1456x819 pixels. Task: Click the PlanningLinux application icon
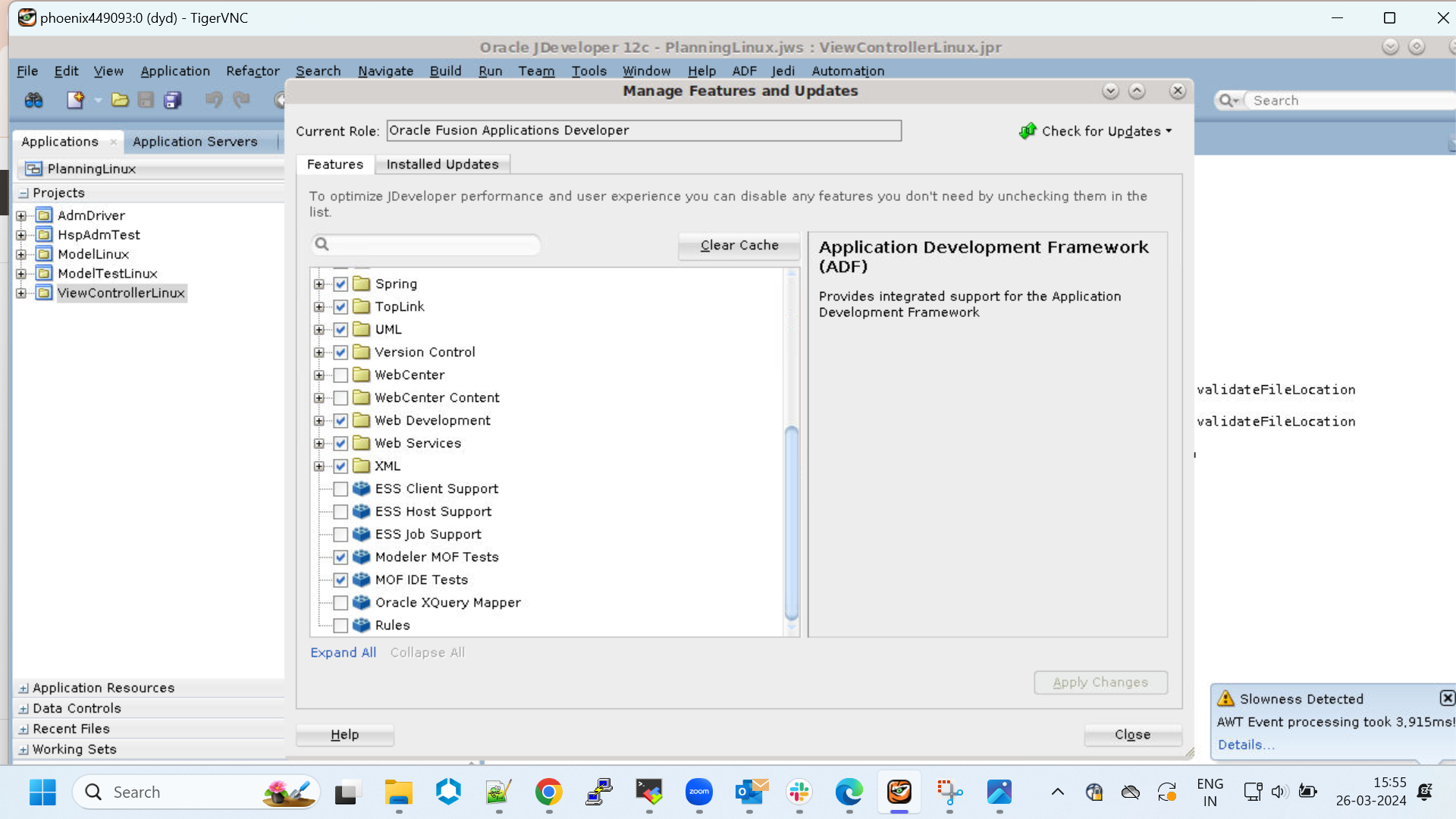[x=33, y=168]
